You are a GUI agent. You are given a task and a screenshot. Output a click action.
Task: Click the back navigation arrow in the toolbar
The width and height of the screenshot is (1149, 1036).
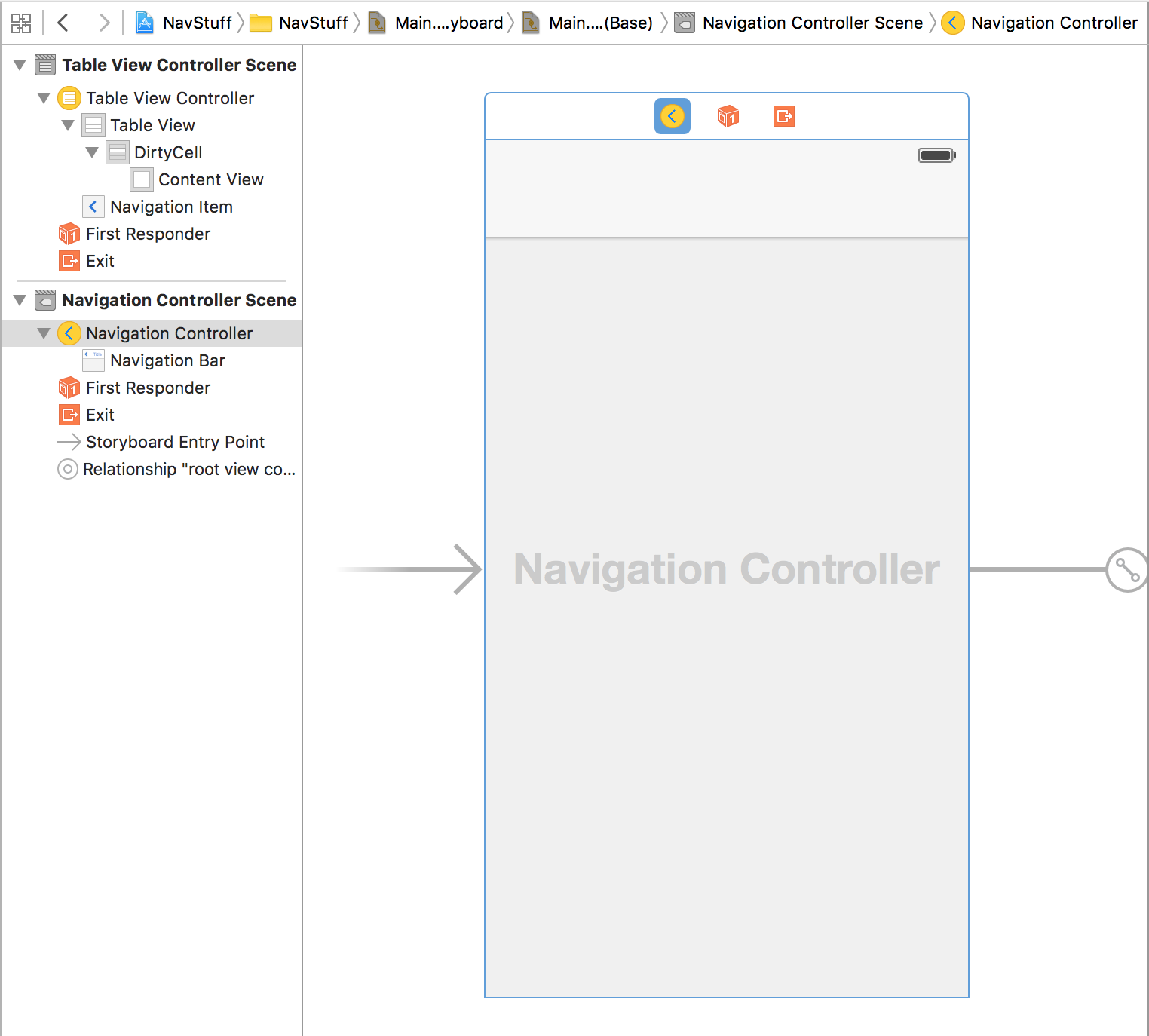(63, 22)
